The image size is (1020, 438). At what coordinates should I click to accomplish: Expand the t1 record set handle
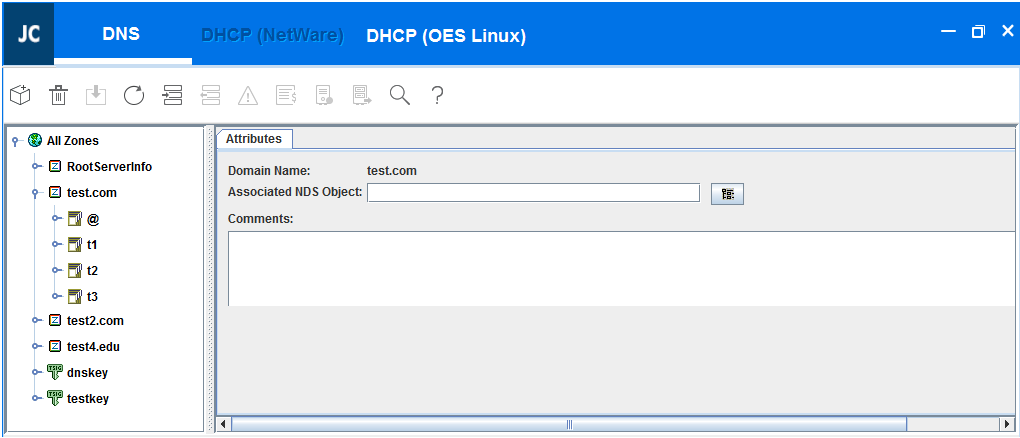tap(57, 244)
